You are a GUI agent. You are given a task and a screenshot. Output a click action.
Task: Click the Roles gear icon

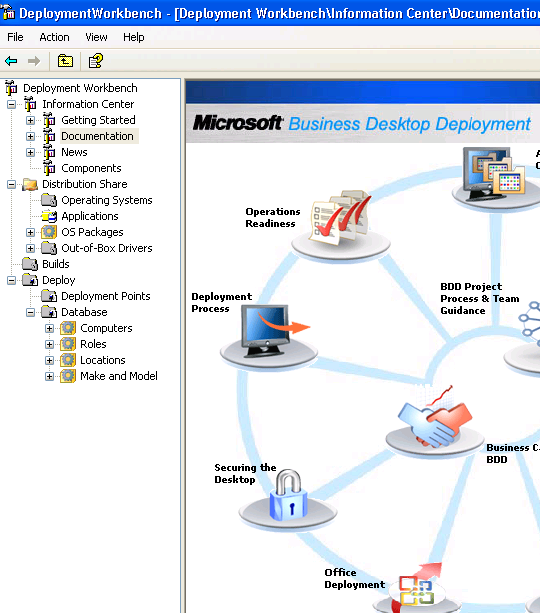pos(68,344)
